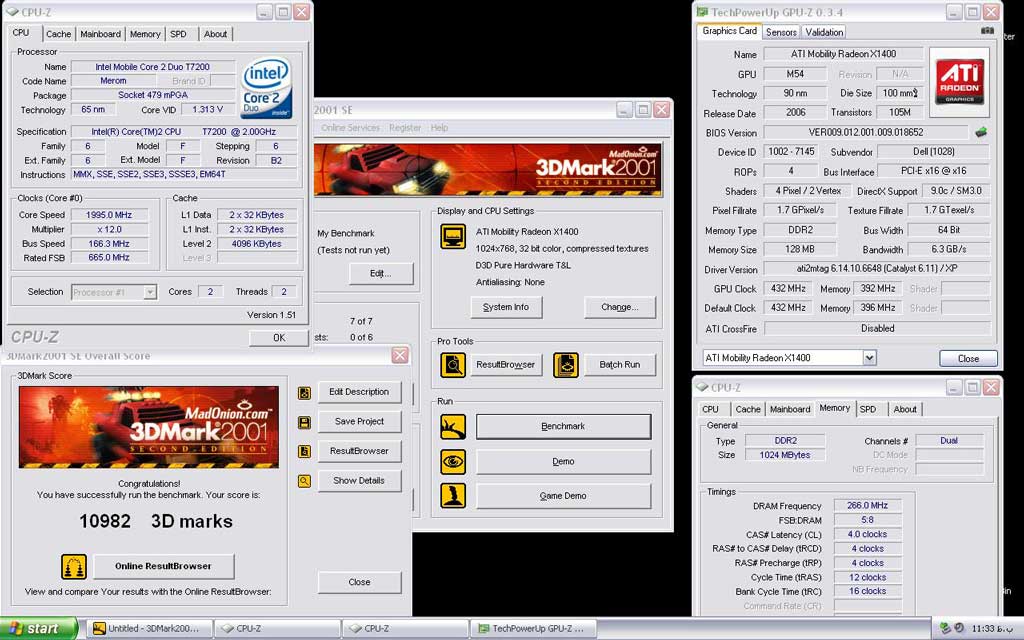Click the Demo button
Screen dimensions: 1024x640
tap(563, 462)
